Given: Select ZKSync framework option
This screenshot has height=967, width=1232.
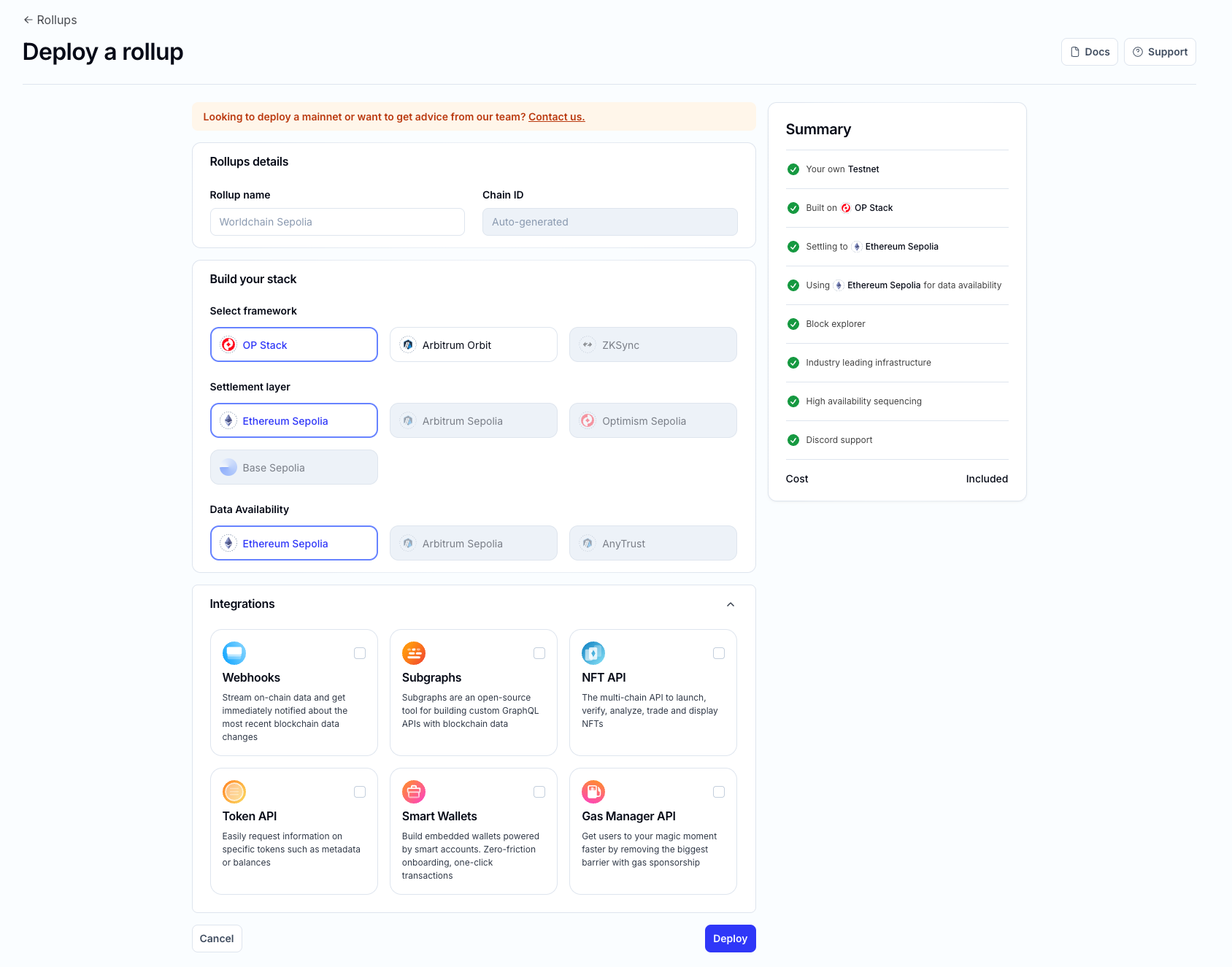Looking at the screenshot, I should coord(652,344).
